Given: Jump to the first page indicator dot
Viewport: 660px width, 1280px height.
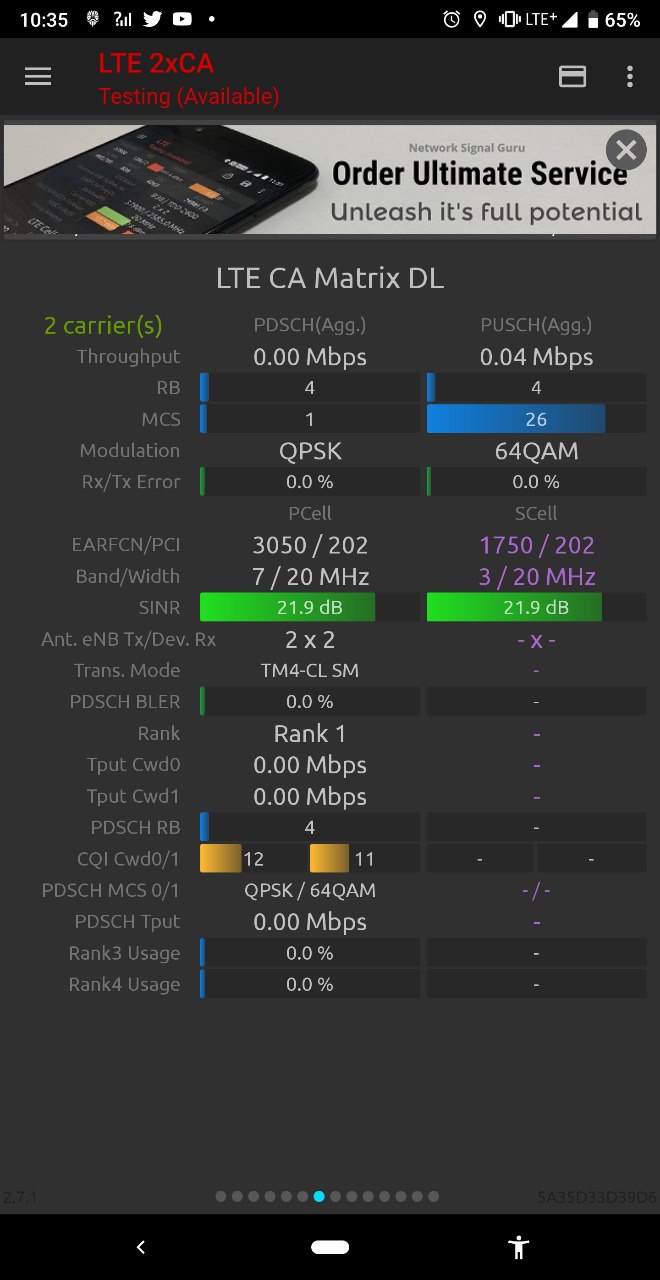Looking at the screenshot, I should (x=221, y=1196).
